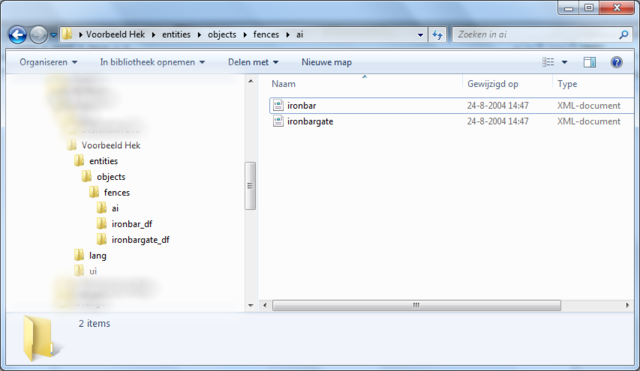Select 'ui' folder in the tree

tap(93, 271)
